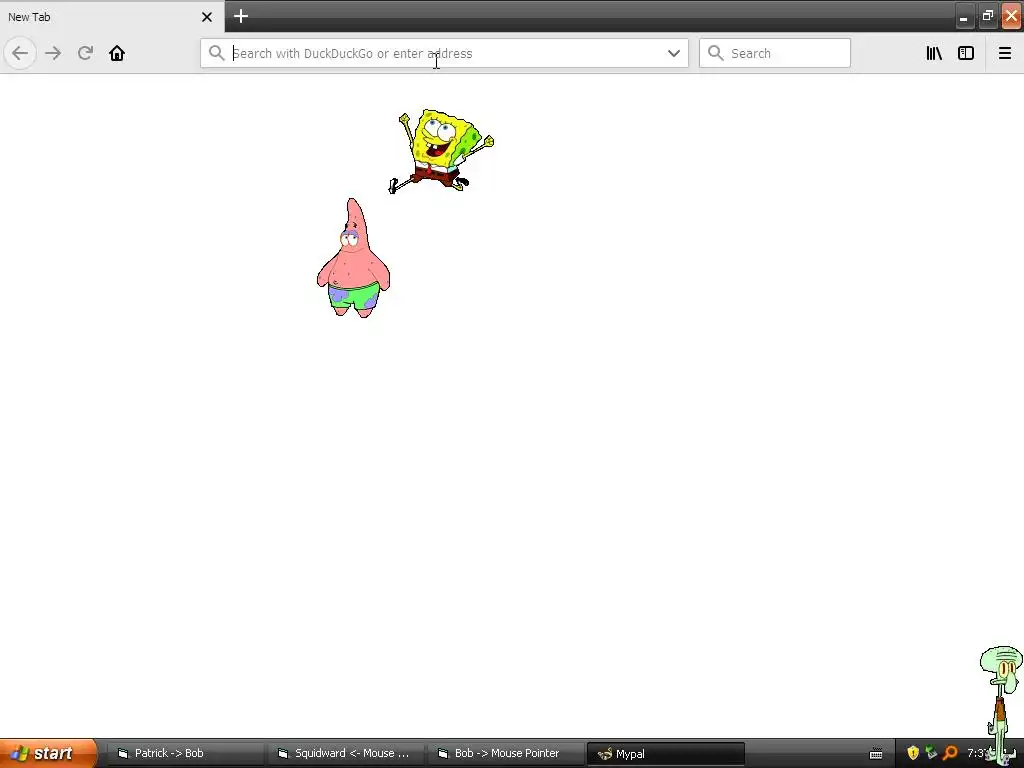
Task: Select the New Tab tab
Action: [112, 17]
